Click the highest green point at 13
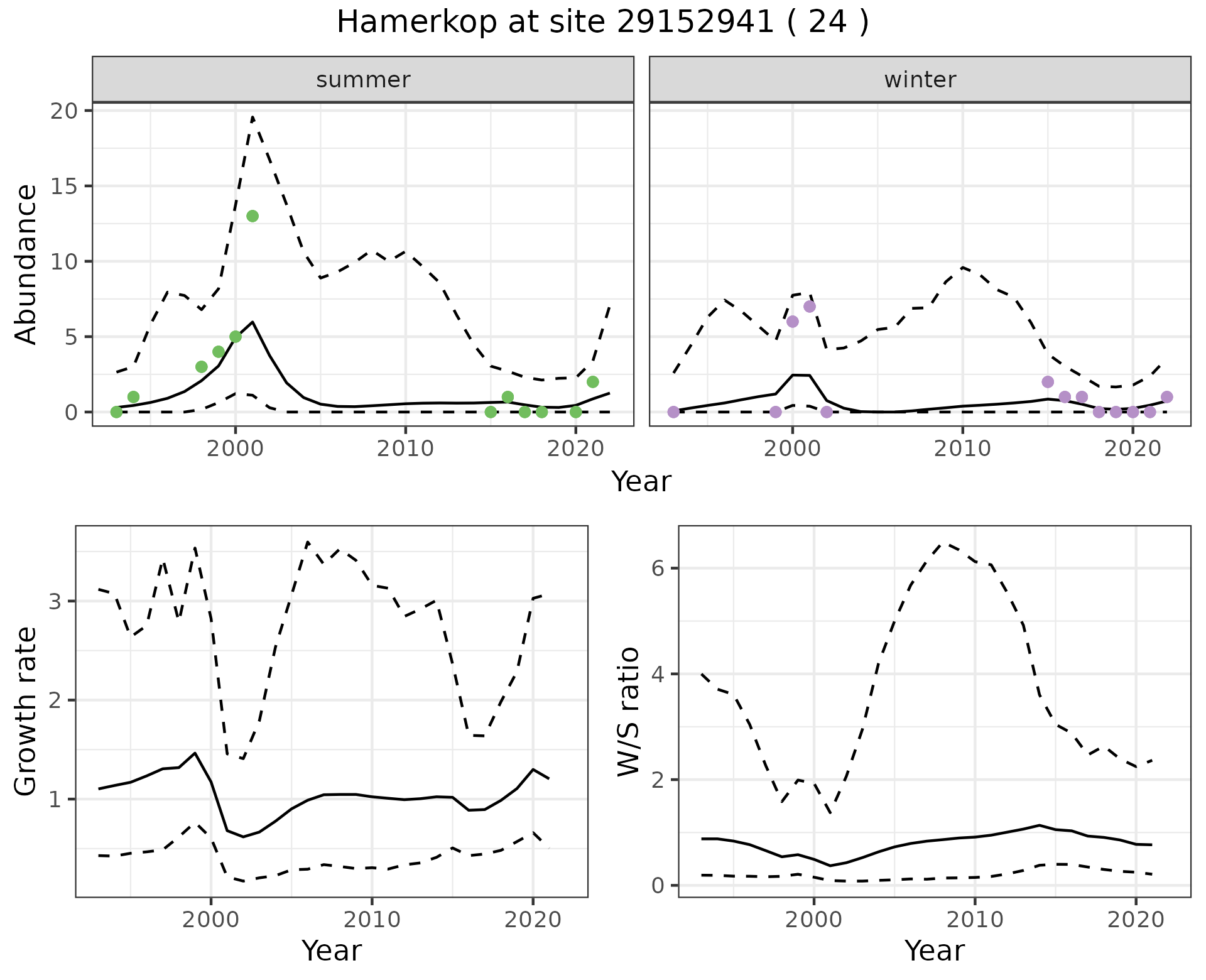This screenshot has width=1206, height=980. coord(253,216)
